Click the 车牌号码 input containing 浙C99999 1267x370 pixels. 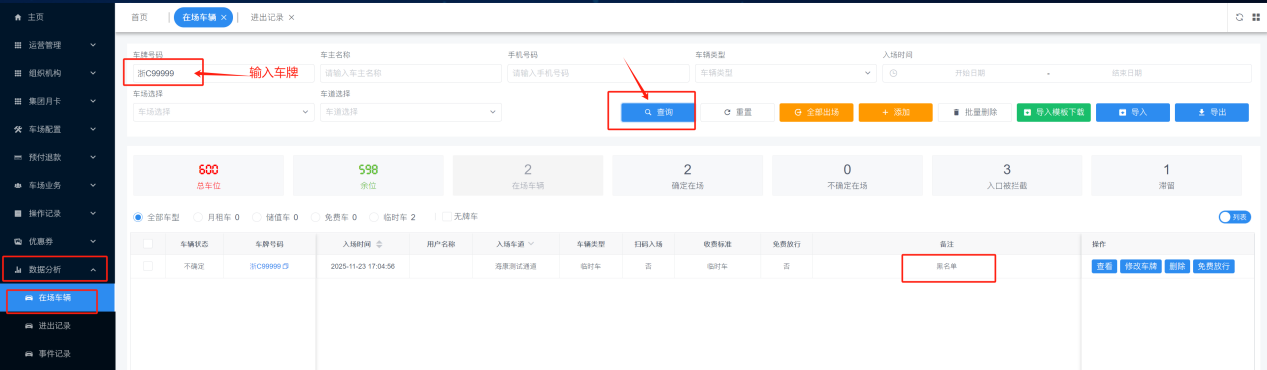(x=223, y=73)
